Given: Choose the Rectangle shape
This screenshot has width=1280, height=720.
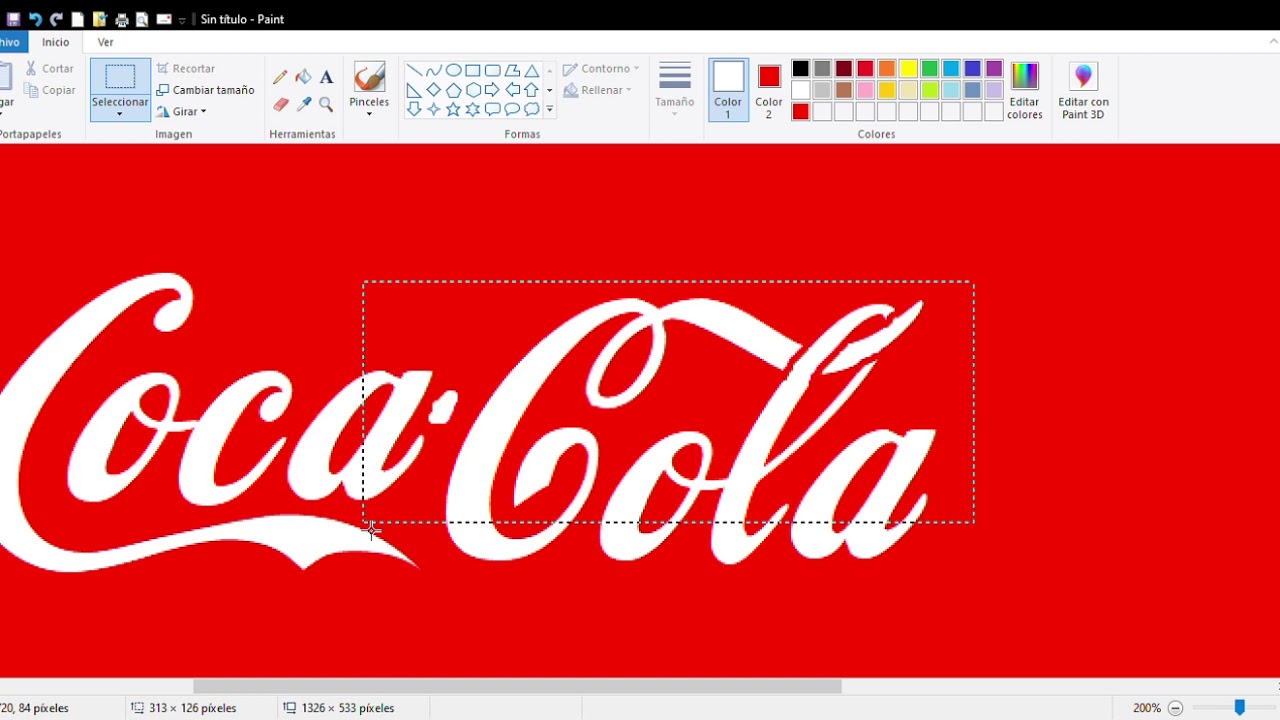Looking at the screenshot, I should pyautogui.click(x=473, y=71).
